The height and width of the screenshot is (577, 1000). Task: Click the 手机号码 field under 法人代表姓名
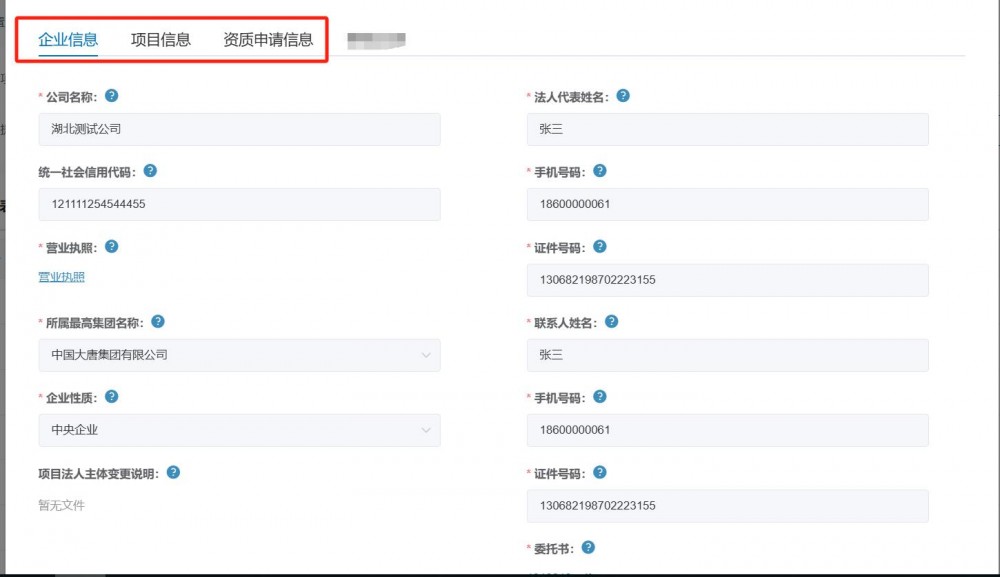(x=727, y=204)
